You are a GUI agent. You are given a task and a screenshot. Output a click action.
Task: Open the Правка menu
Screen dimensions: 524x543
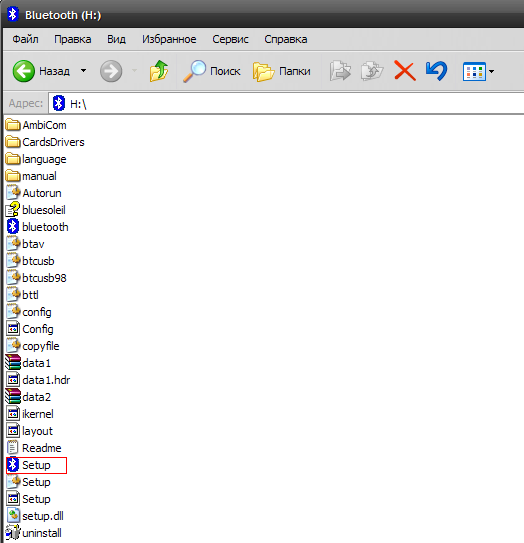point(73,39)
